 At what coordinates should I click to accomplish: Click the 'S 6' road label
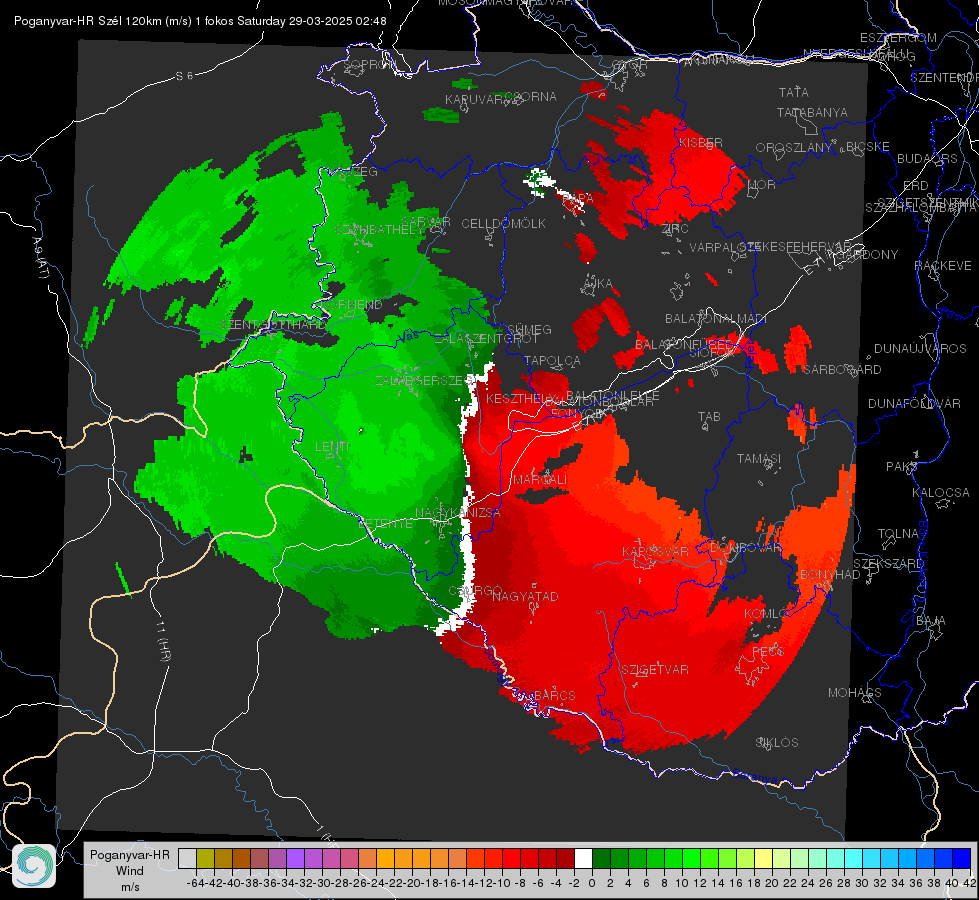(x=184, y=76)
